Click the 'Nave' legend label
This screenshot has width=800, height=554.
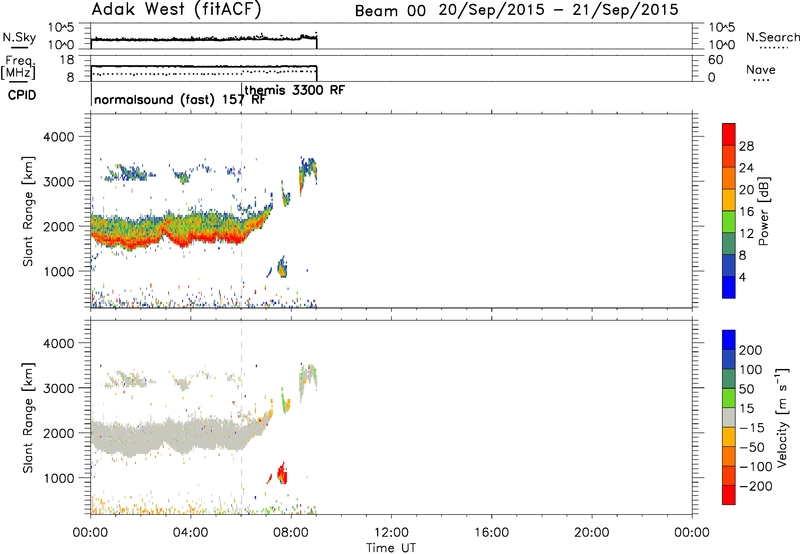[x=761, y=69]
